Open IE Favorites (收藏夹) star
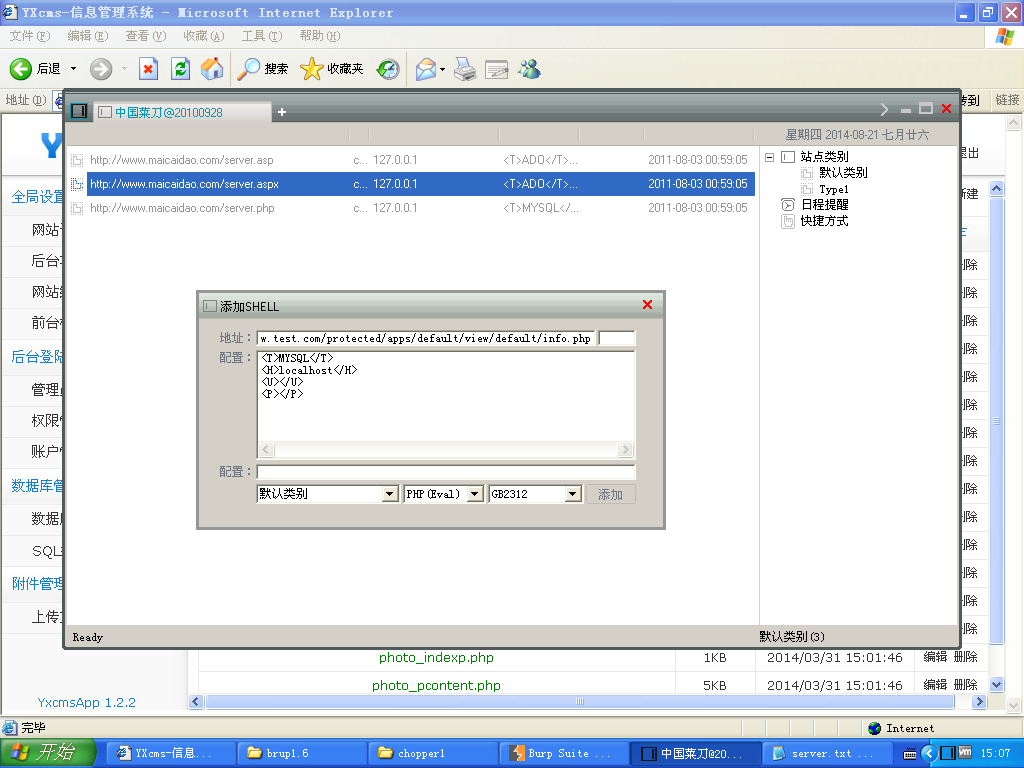Viewport: 1024px width, 768px height. click(x=332, y=69)
